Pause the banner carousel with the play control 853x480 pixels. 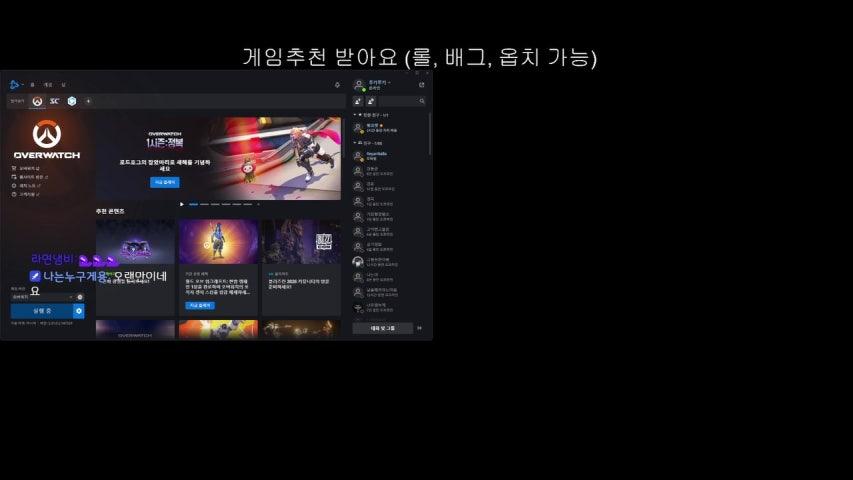pyautogui.click(x=182, y=204)
